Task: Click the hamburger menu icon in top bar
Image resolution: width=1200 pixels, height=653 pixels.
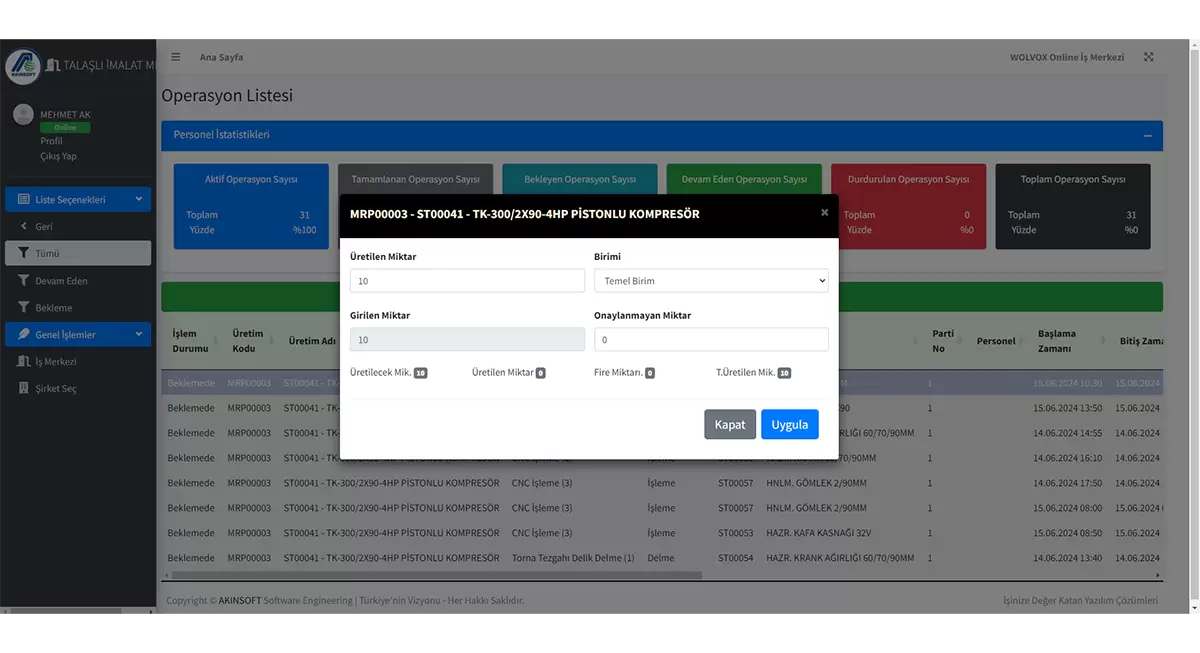Action: pos(176,57)
